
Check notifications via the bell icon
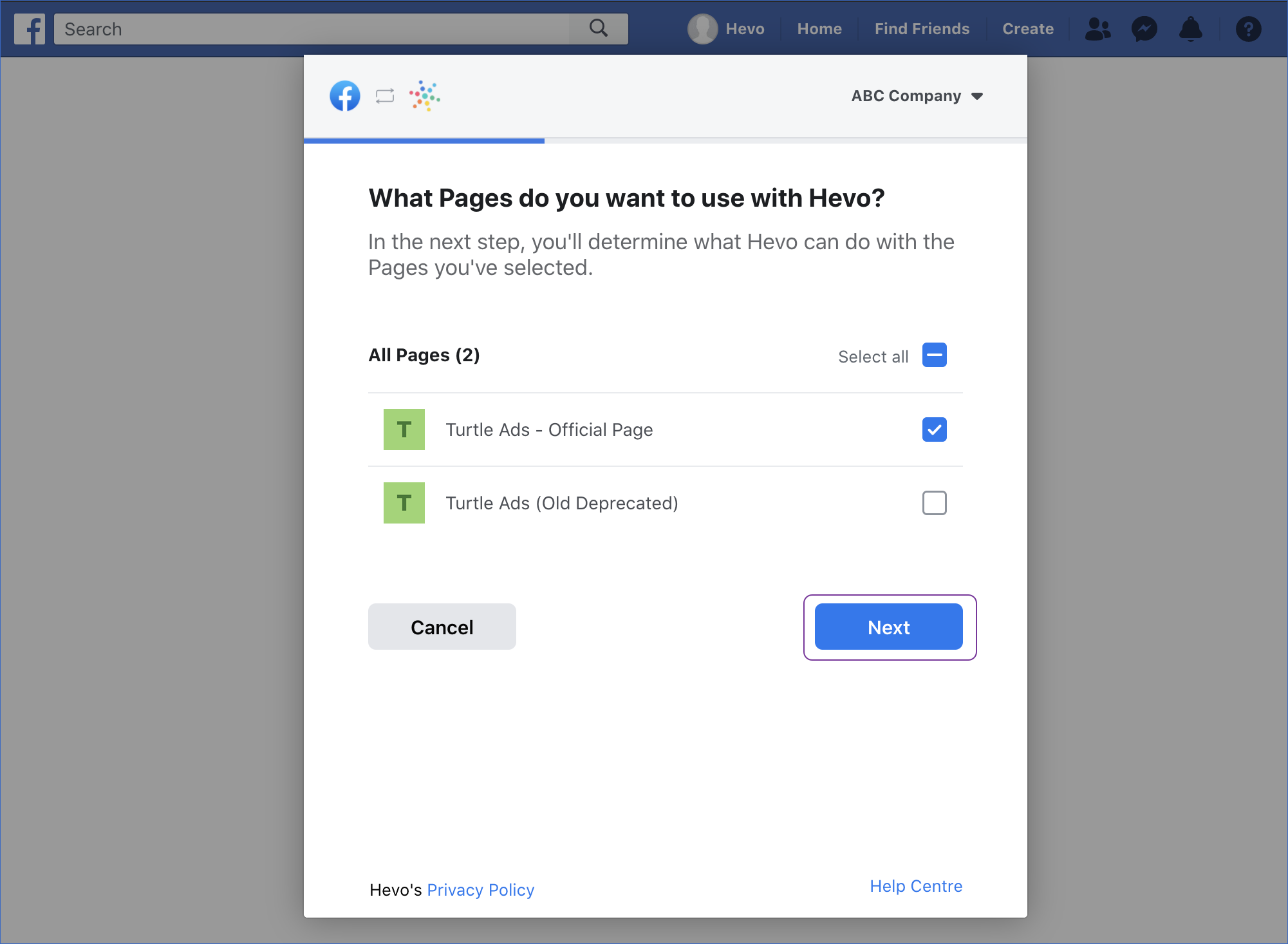pyautogui.click(x=1191, y=28)
